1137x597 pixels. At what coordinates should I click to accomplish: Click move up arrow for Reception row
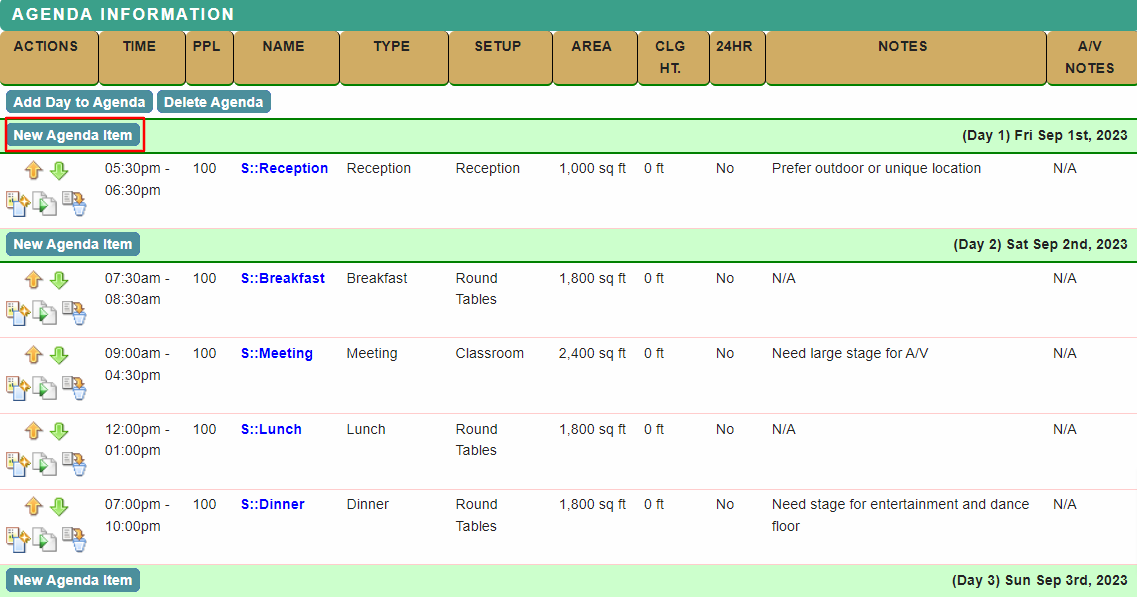point(34,171)
